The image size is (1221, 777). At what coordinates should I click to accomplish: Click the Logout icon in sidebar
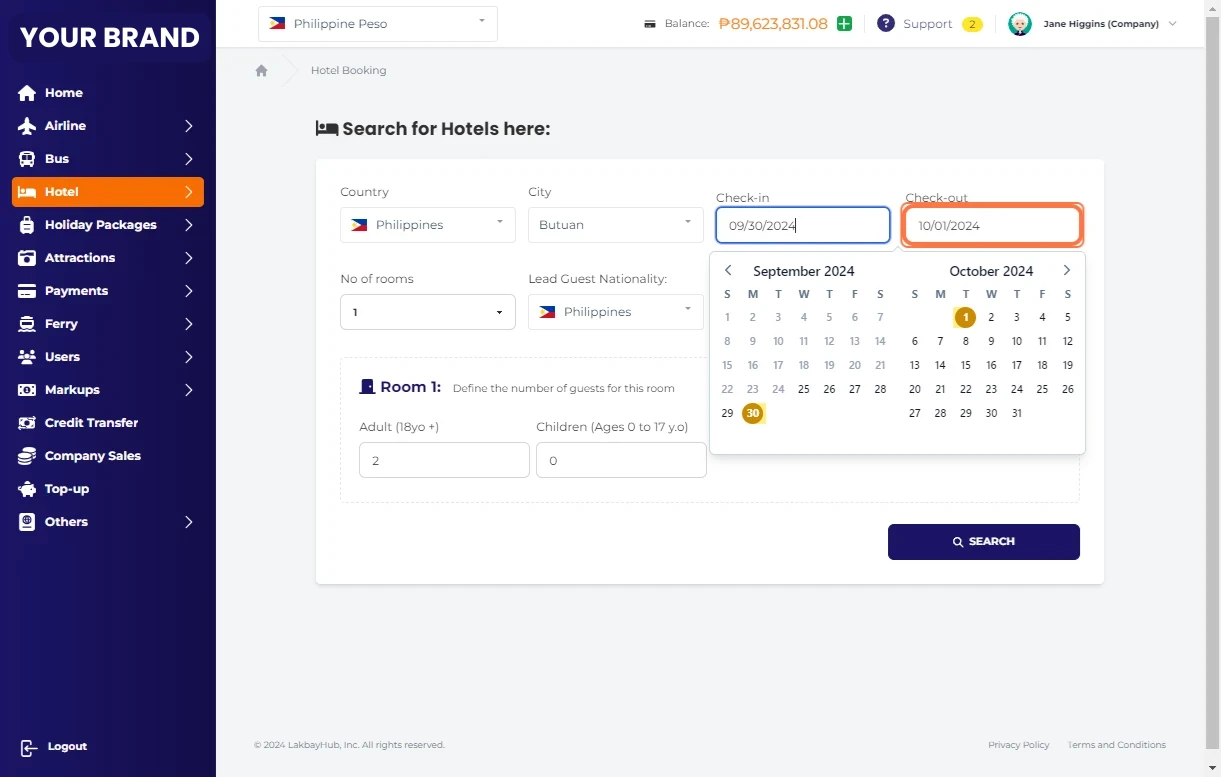point(28,747)
